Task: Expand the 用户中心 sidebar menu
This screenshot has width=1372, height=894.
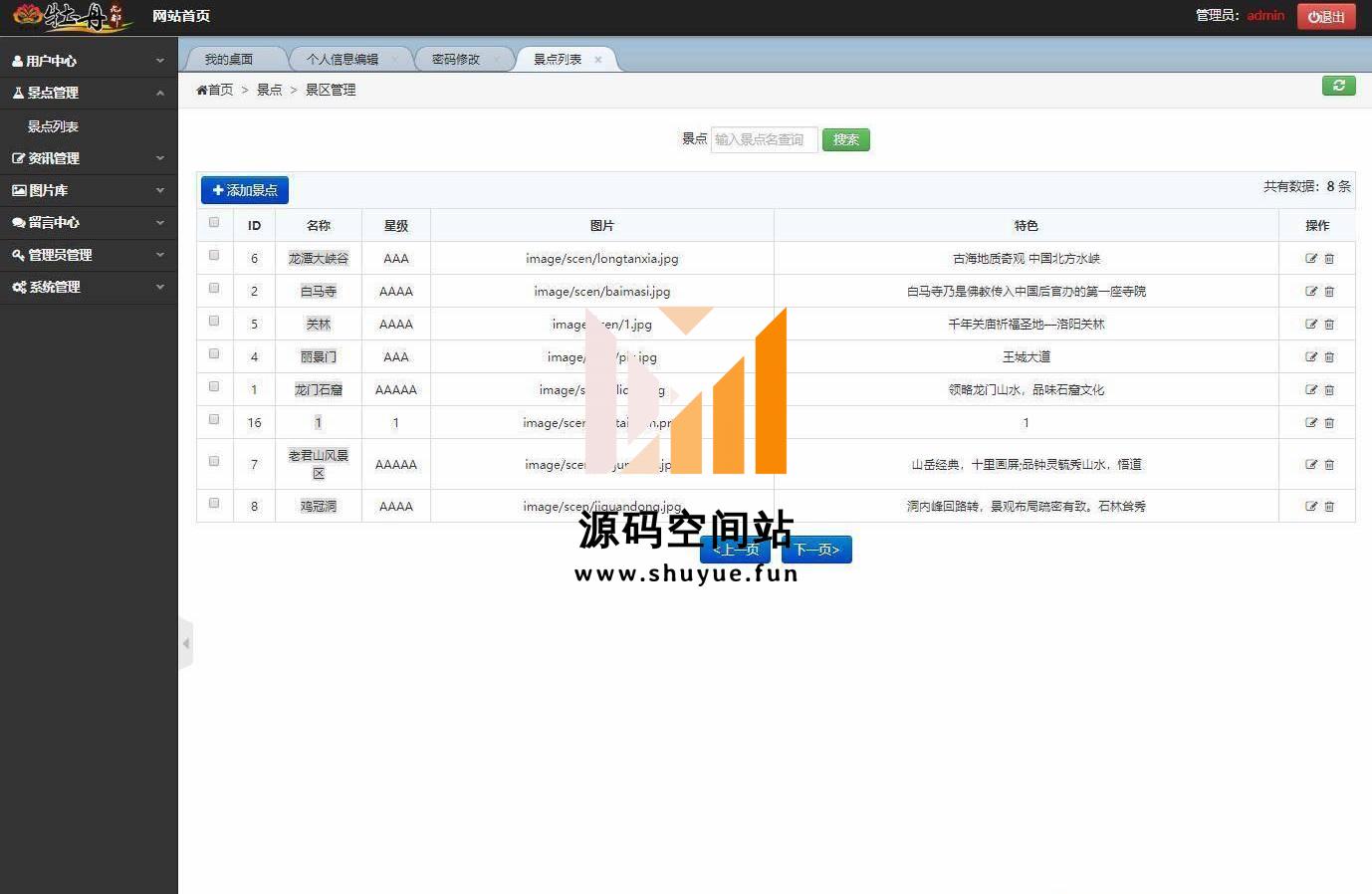Action: pos(89,61)
